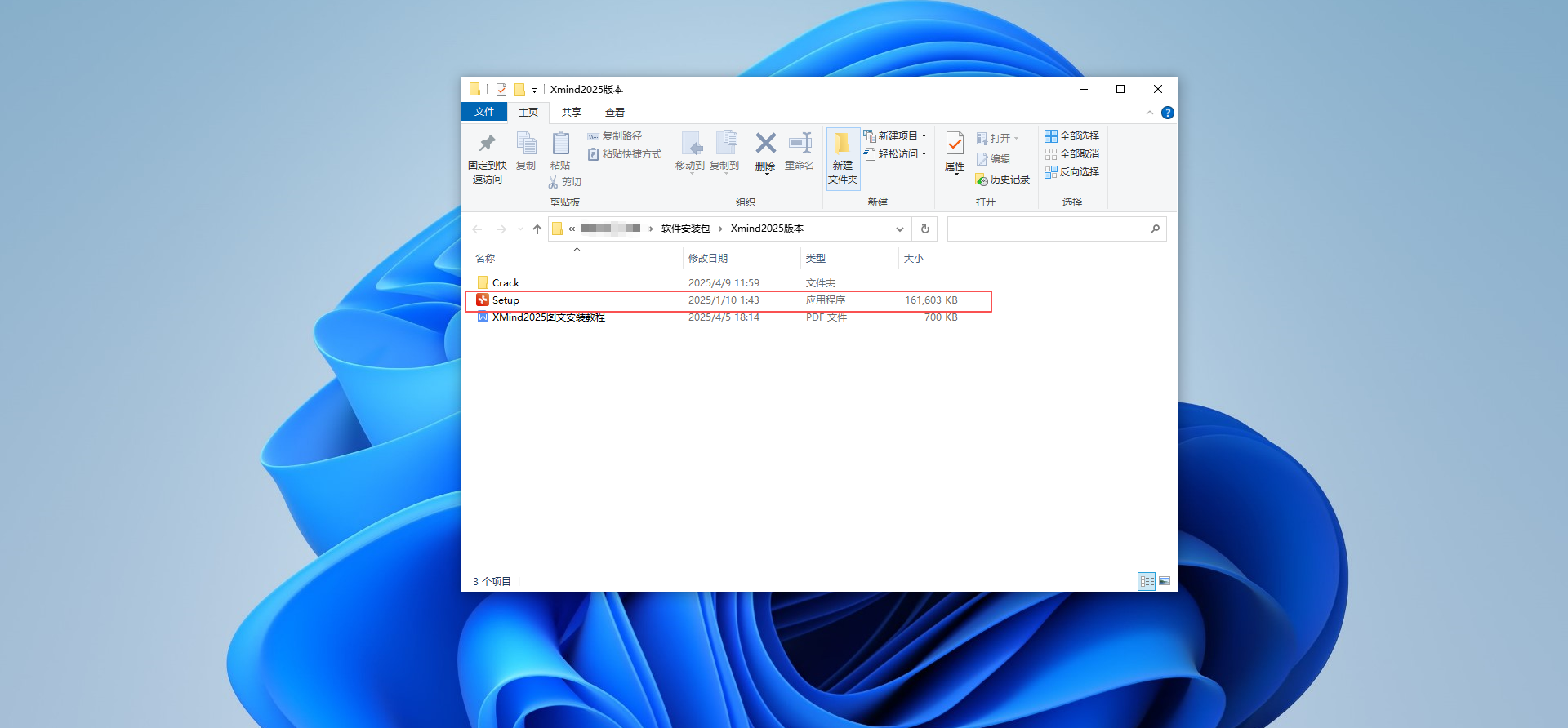This screenshot has height=728, width=1568.
Task: Click the Copy (复制) ribbon icon
Action: [526, 144]
